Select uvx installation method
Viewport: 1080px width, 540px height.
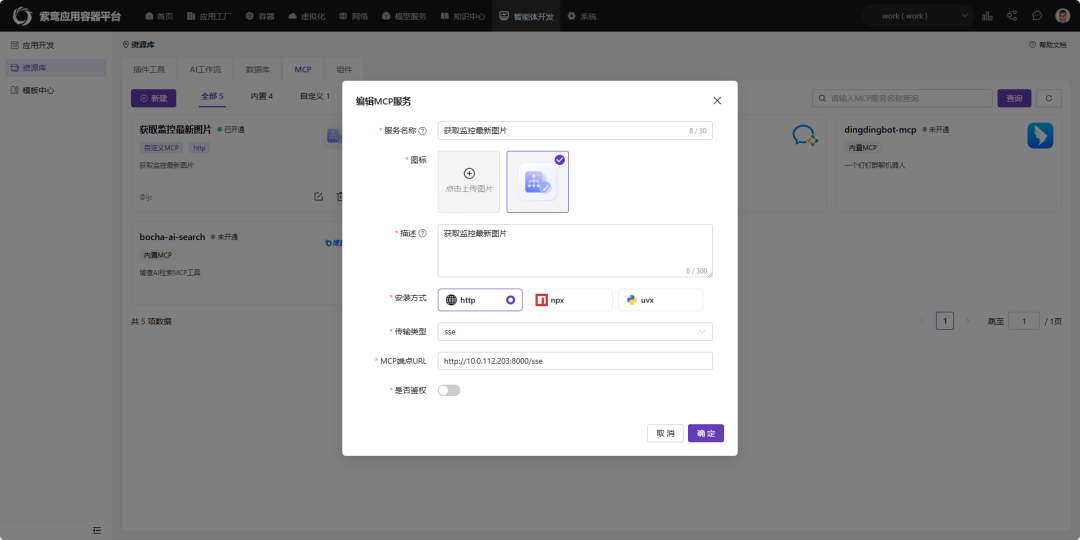pyautogui.click(x=660, y=300)
